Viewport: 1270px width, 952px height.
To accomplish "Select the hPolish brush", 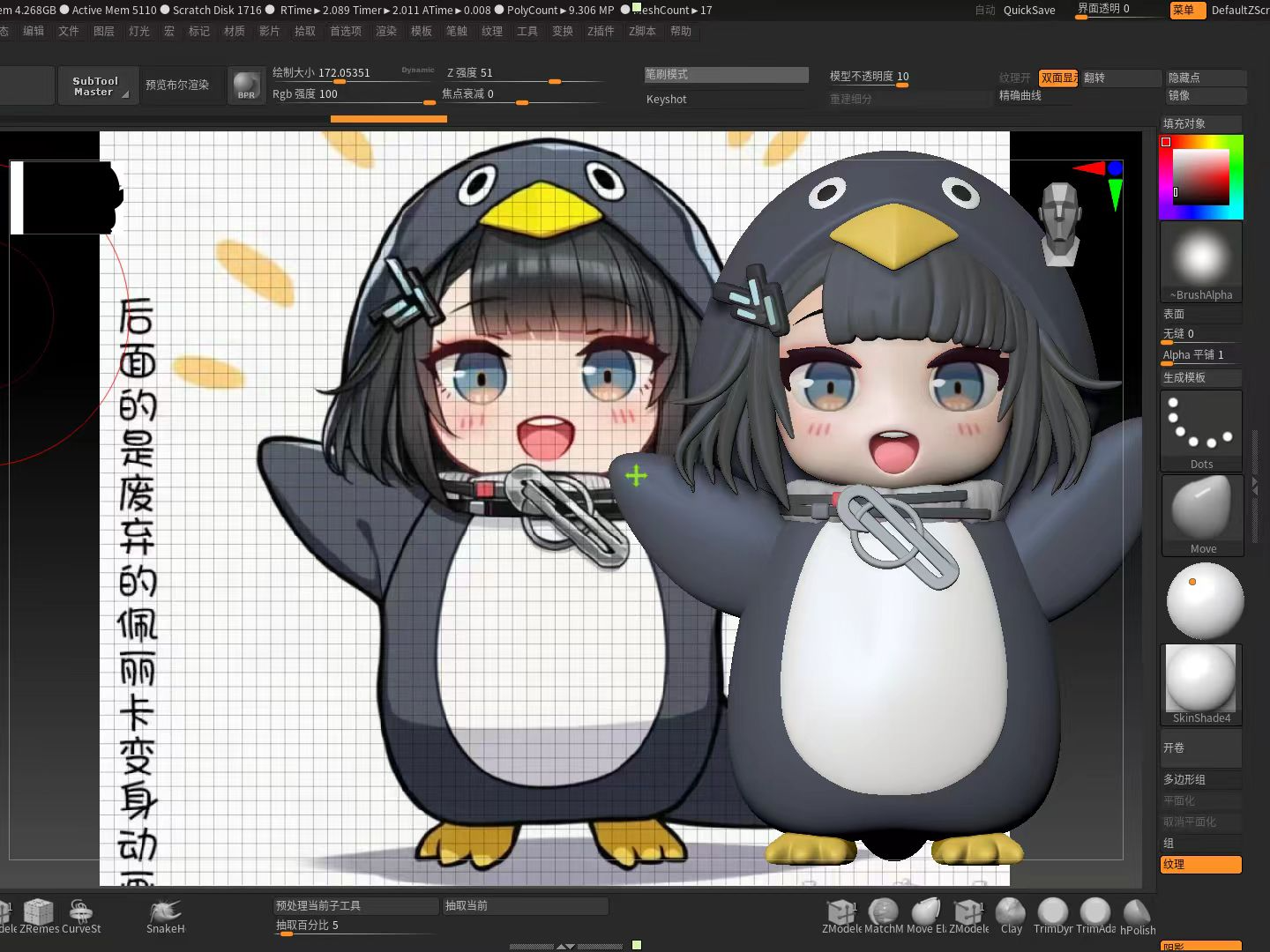I will (1138, 917).
